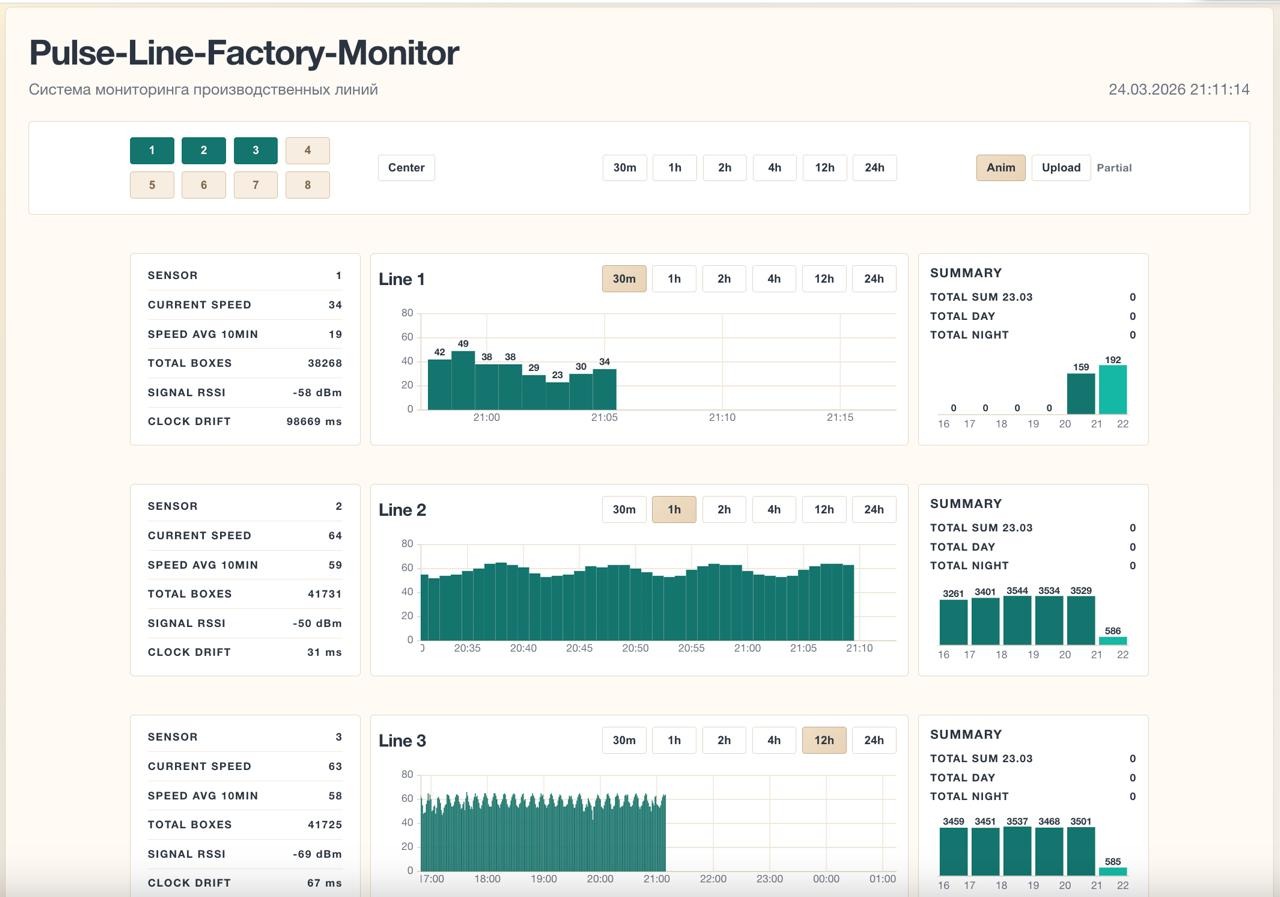Disable sensor 1 in the sensor selector
Screen dimensions: 1280x897
click(x=152, y=150)
